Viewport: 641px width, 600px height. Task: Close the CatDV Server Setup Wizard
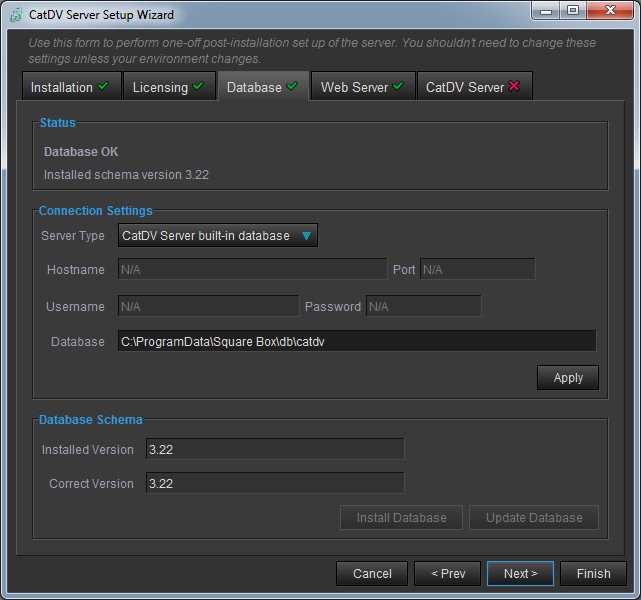pos(610,10)
